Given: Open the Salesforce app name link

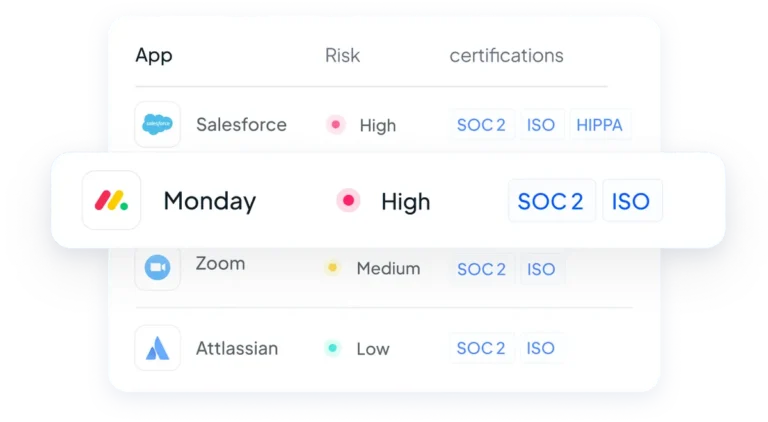Looking at the screenshot, I should (x=241, y=125).
